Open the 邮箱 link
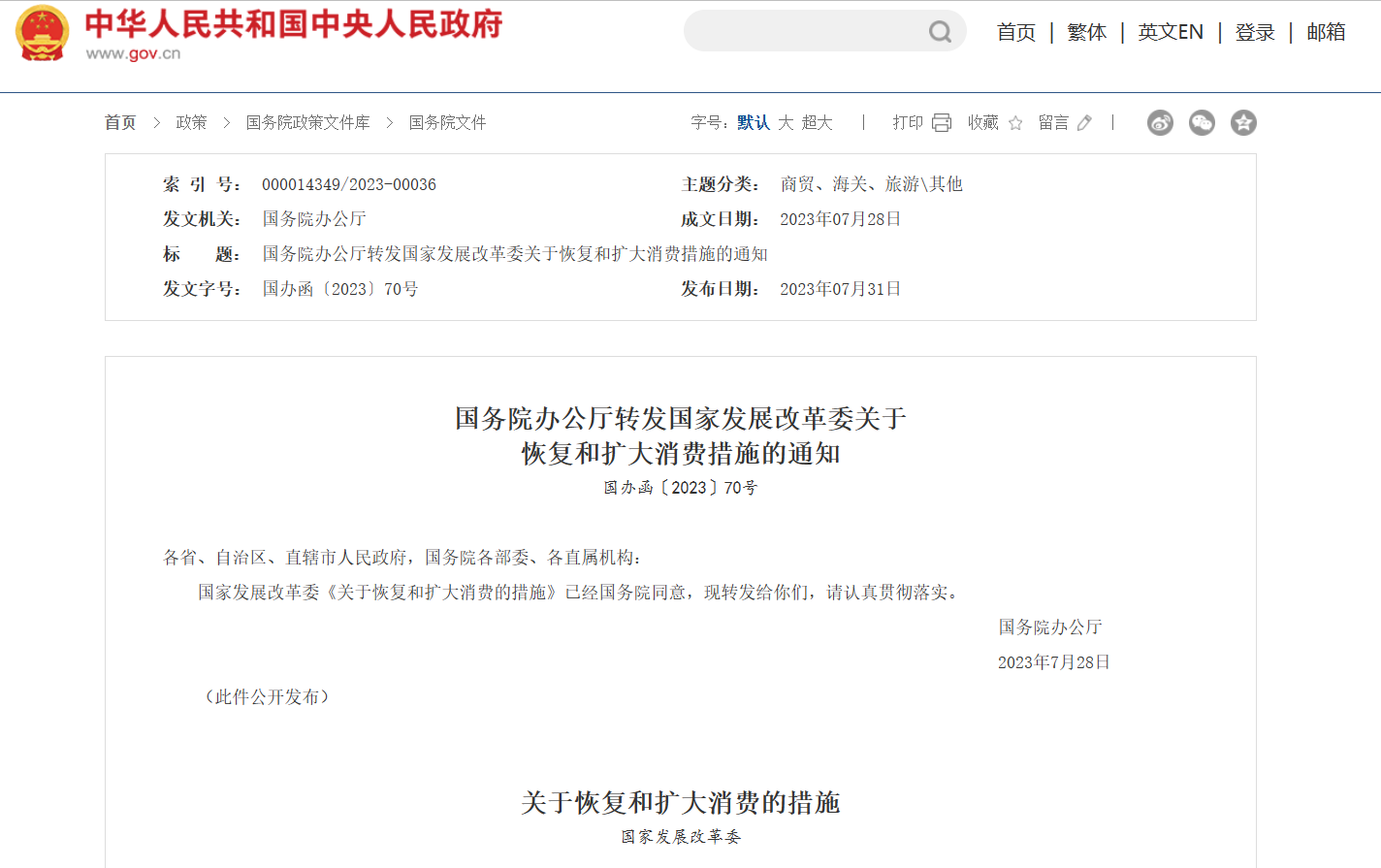The height and width of the screenshot is (868, 1381). 1326,32
